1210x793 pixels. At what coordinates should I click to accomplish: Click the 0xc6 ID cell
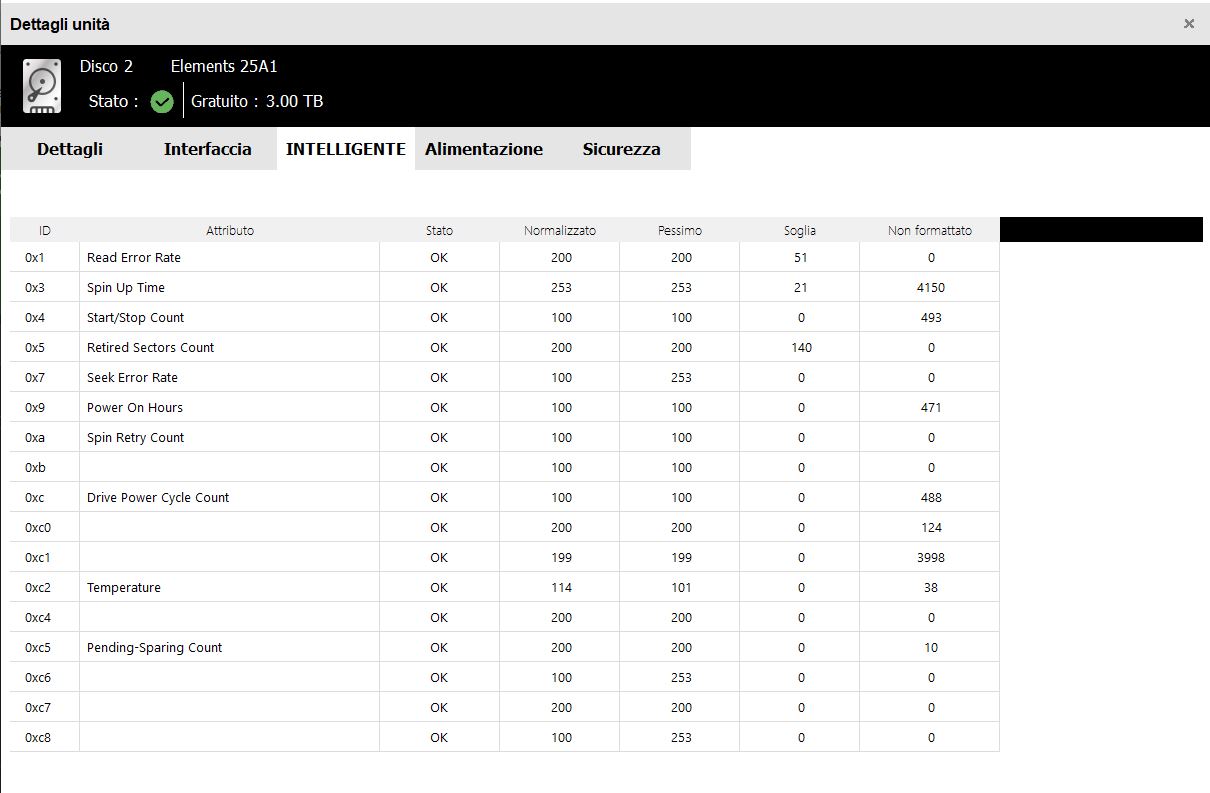pos(45,677)
